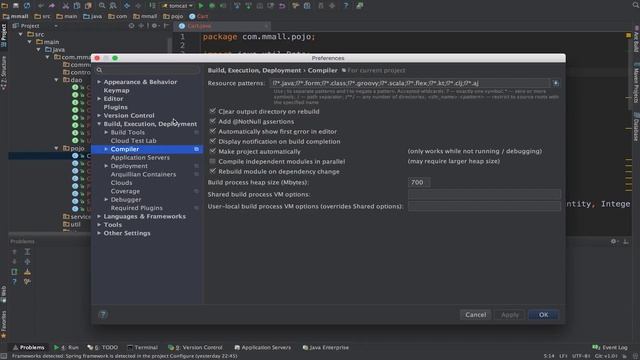Open the Terminal tool window tab
The width and height of the screenshot is (640, 360).
point(142,347)
